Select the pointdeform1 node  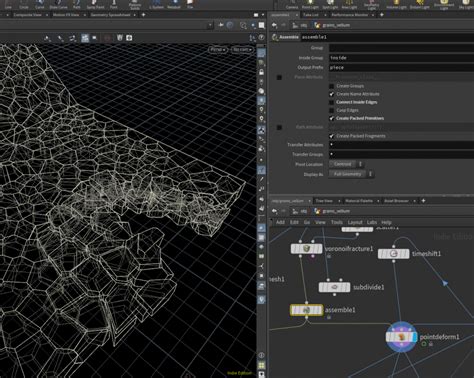pyautogui.click(x=401, y=337)
